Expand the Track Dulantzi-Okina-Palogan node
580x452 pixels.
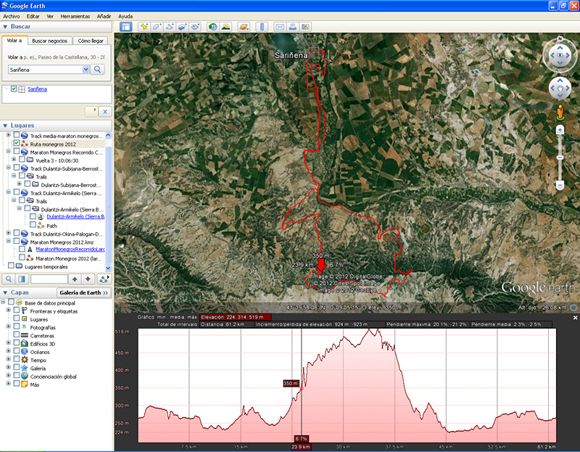coord(9,233)
